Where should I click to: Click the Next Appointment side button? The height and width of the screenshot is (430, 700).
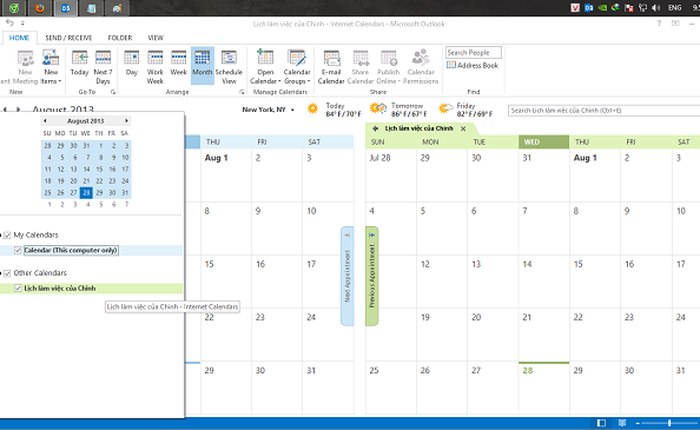click(347, 276)
